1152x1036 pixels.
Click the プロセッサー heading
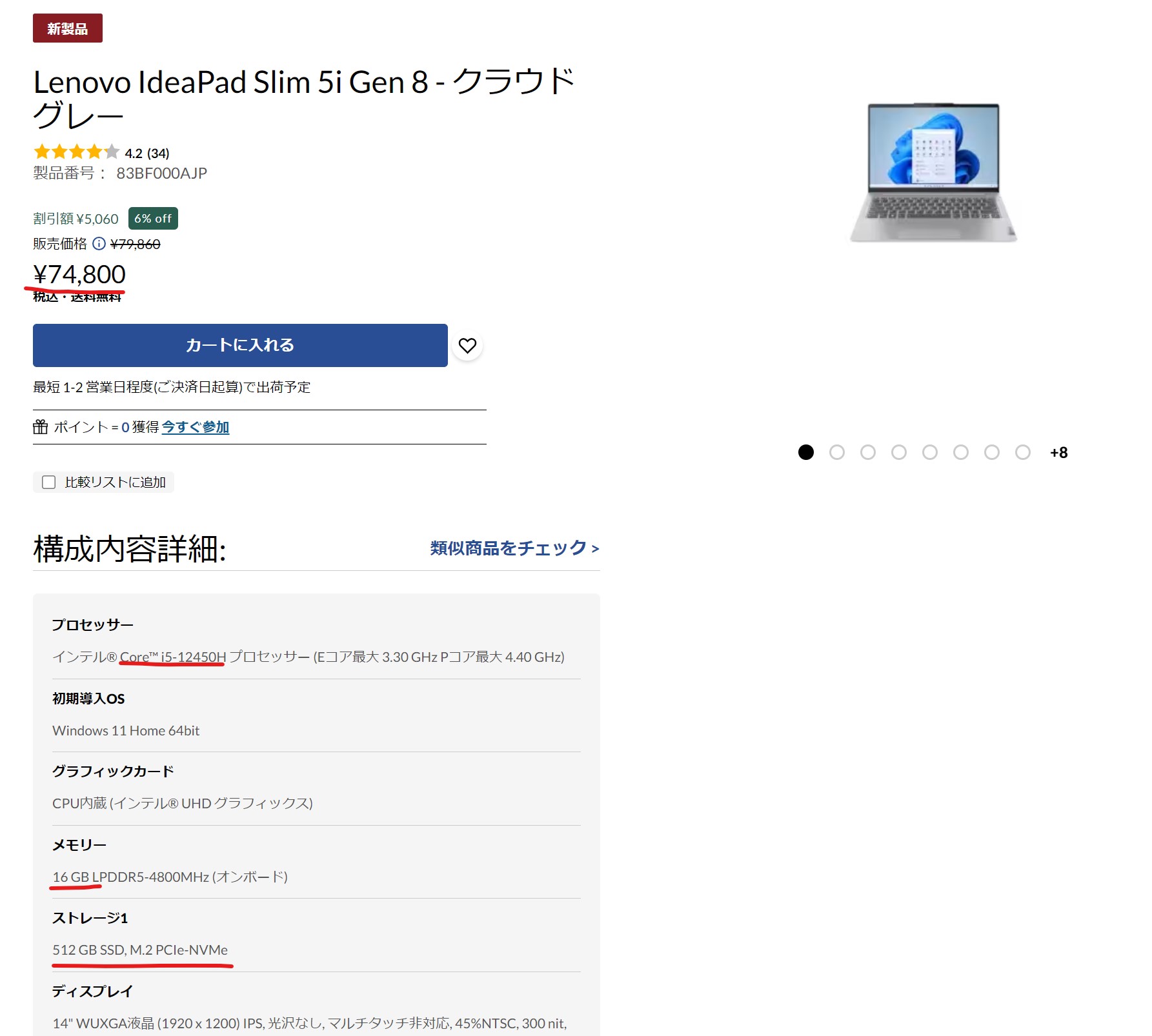(x=93, y=625)
